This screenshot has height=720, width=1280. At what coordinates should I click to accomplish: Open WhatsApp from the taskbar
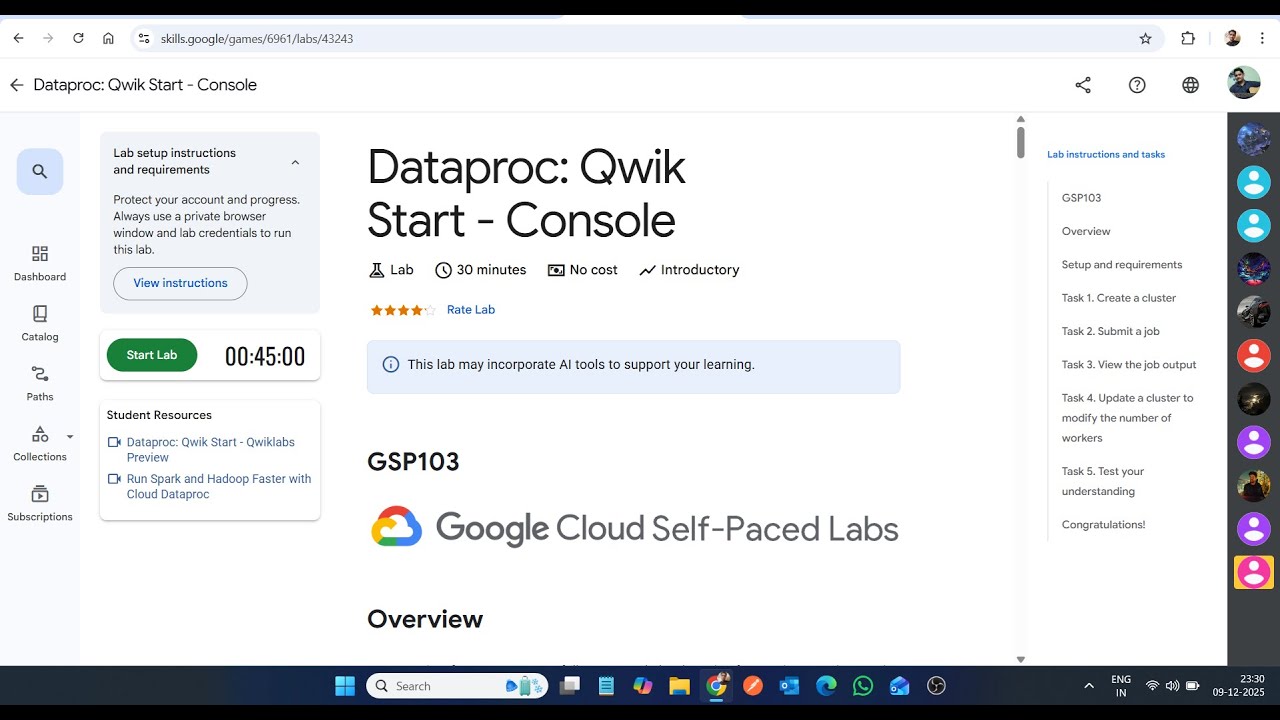point(863,686)
